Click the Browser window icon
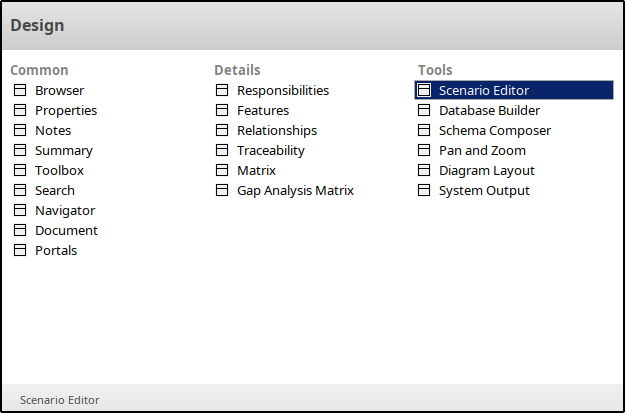This screenshot has width=625, height=413. click(20, 90)
